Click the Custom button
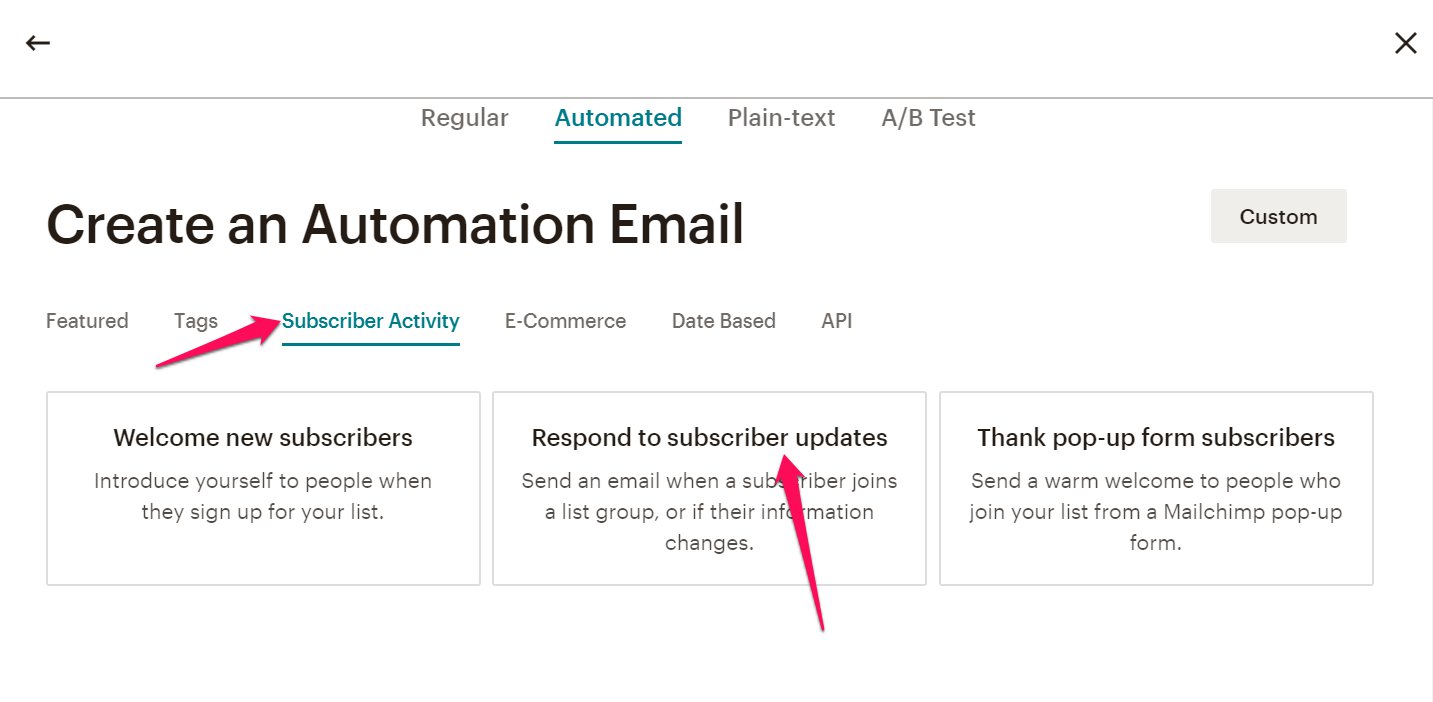The image size is (1433, 702). tap(1278, 216)
